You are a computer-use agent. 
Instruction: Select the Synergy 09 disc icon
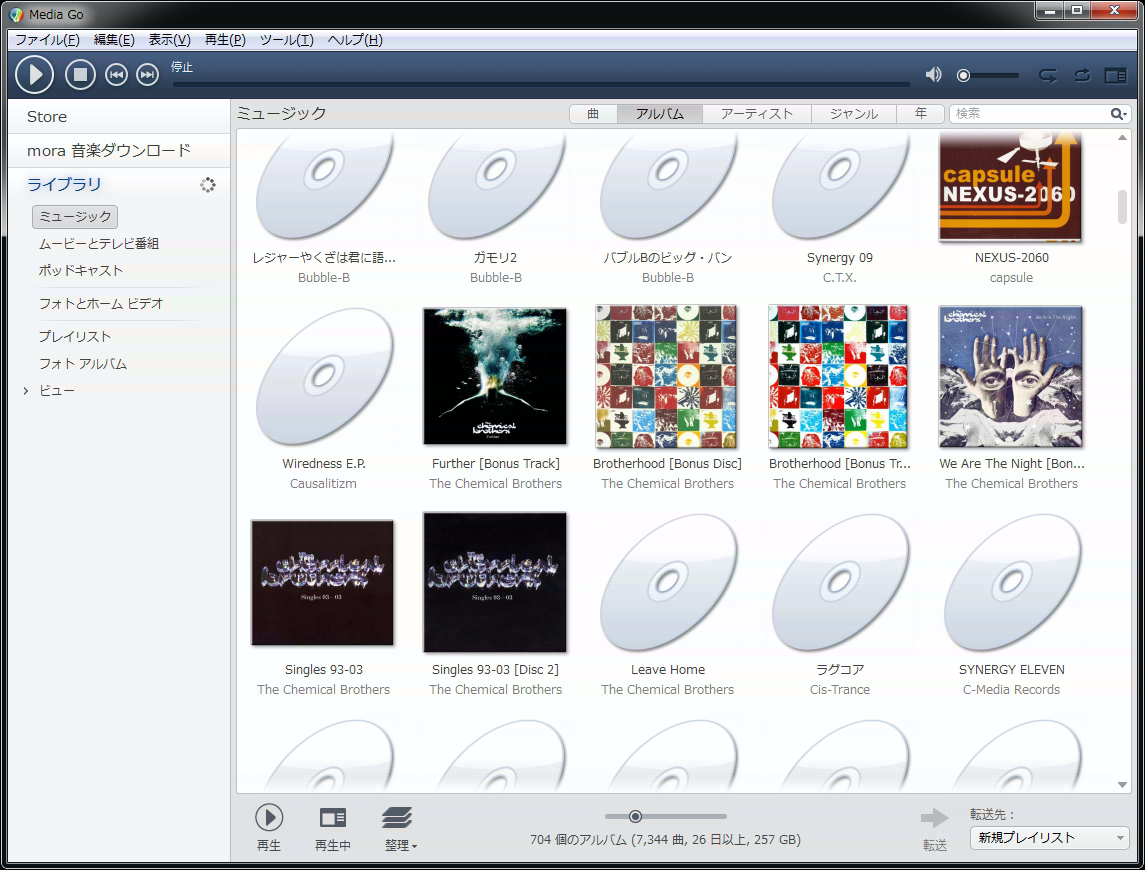839,185
